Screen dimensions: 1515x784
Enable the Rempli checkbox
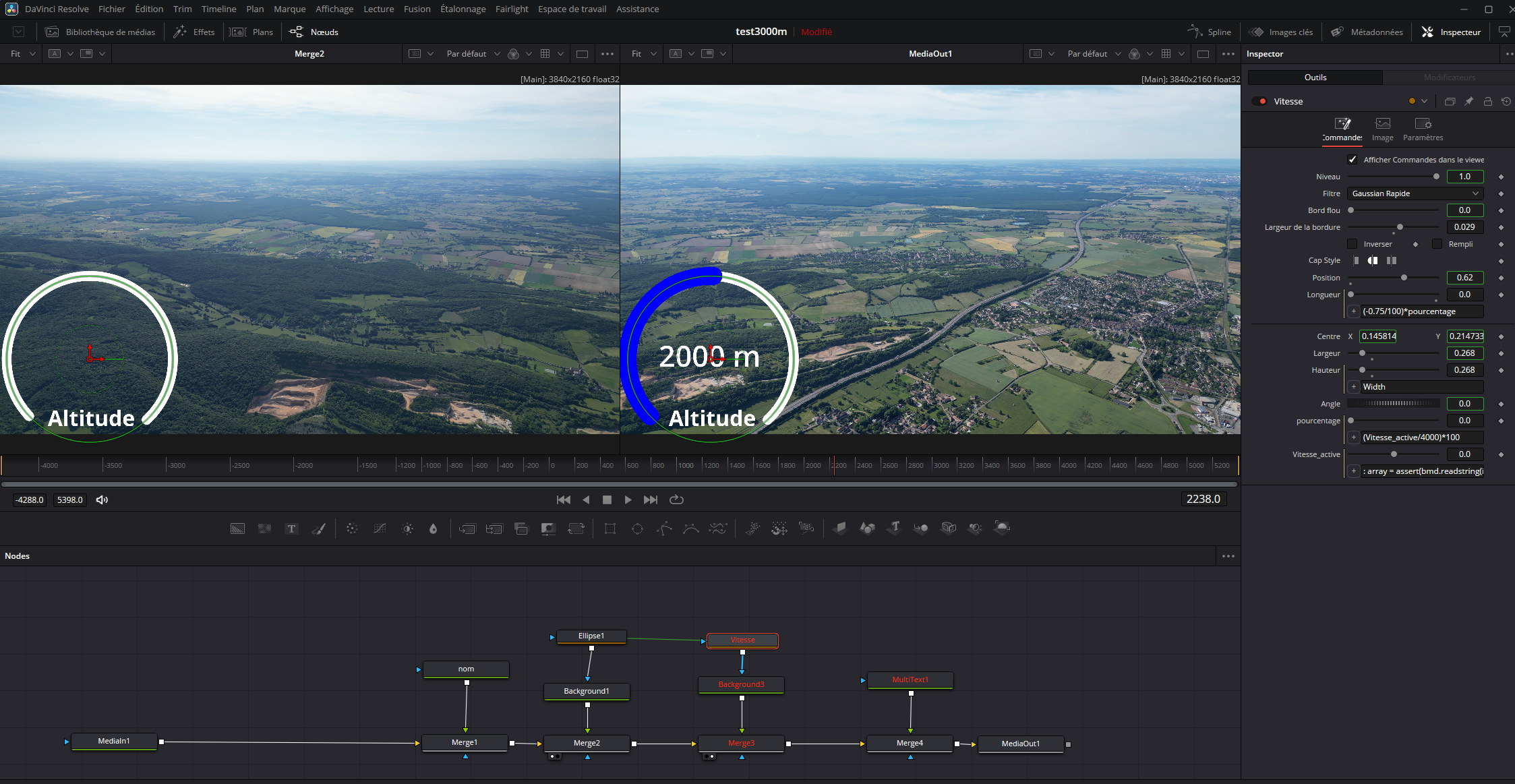(x=1437, y=244)
